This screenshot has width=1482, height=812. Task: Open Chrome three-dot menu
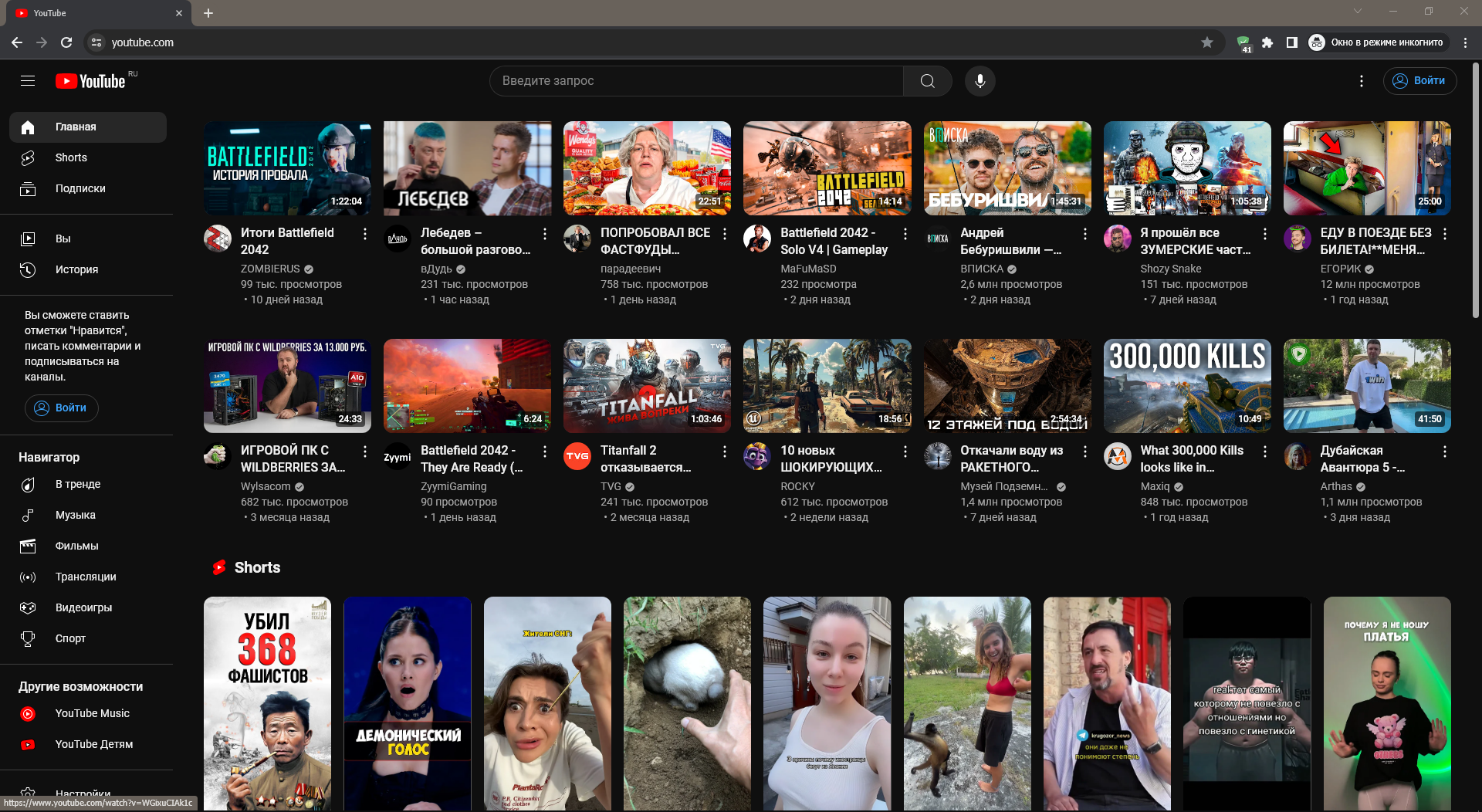click(1466, 42)
